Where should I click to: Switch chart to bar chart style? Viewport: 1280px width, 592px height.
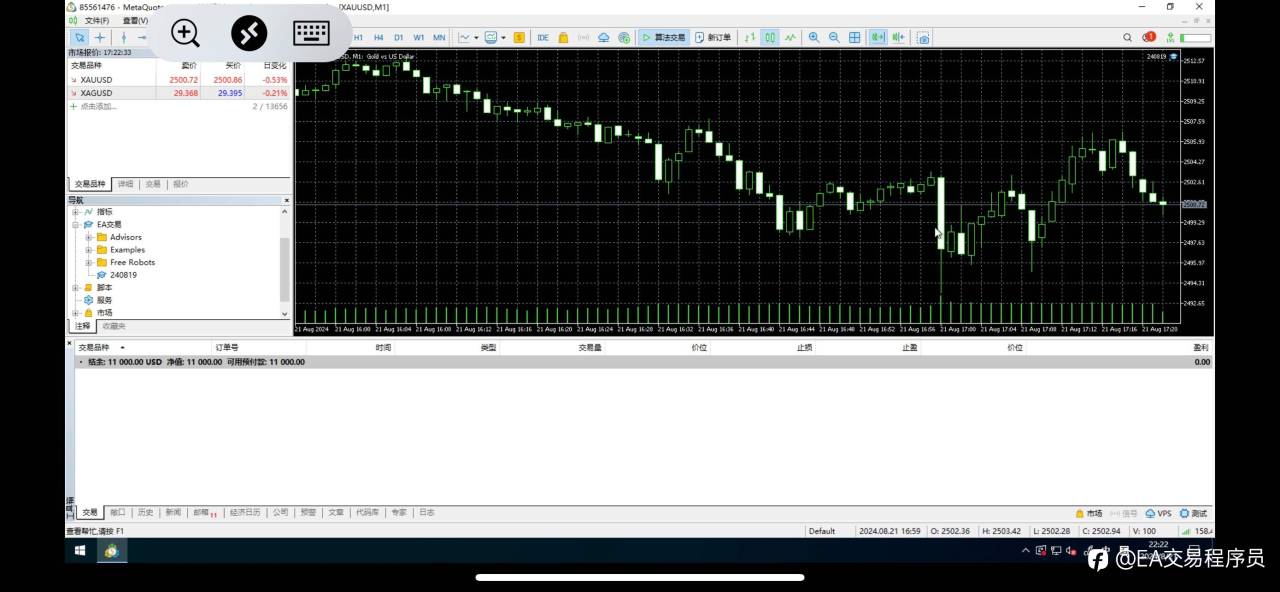(x=749, y=37)
